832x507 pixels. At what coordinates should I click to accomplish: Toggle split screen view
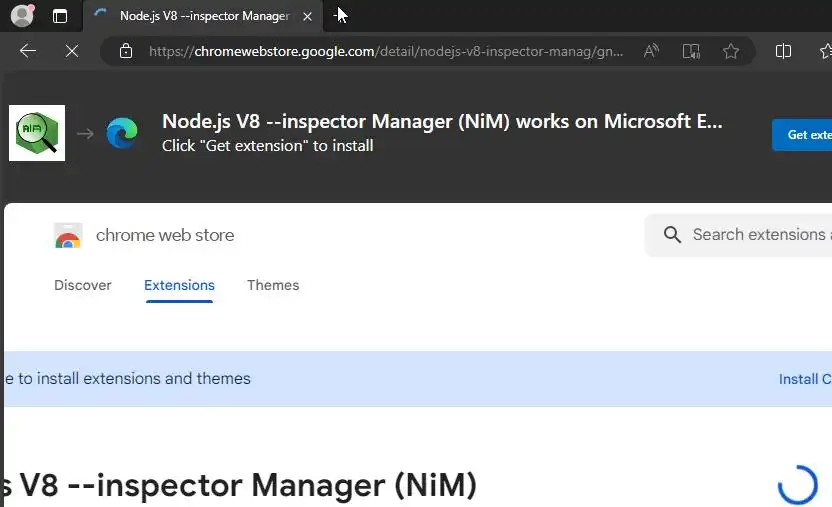coord(784,51)
